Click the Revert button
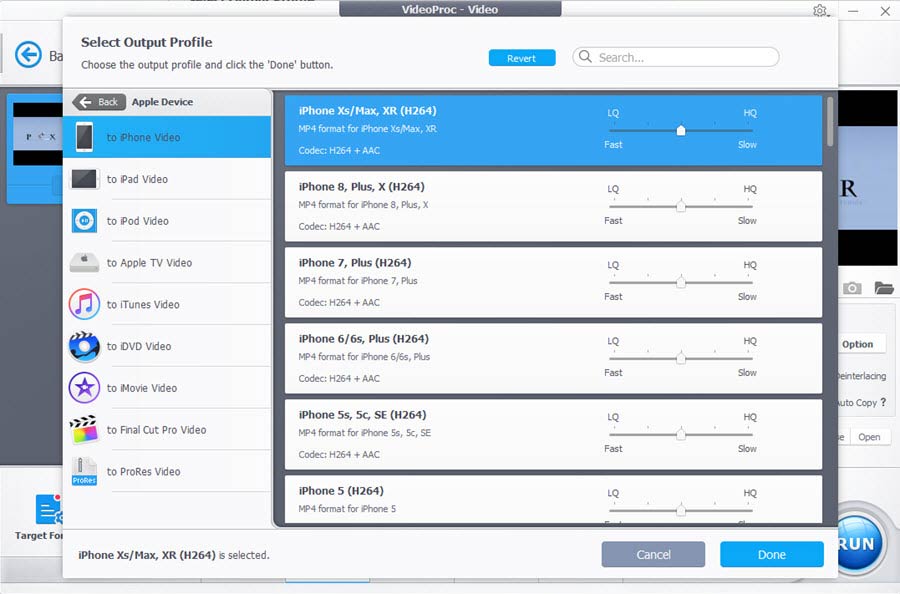 pos(522,58)
